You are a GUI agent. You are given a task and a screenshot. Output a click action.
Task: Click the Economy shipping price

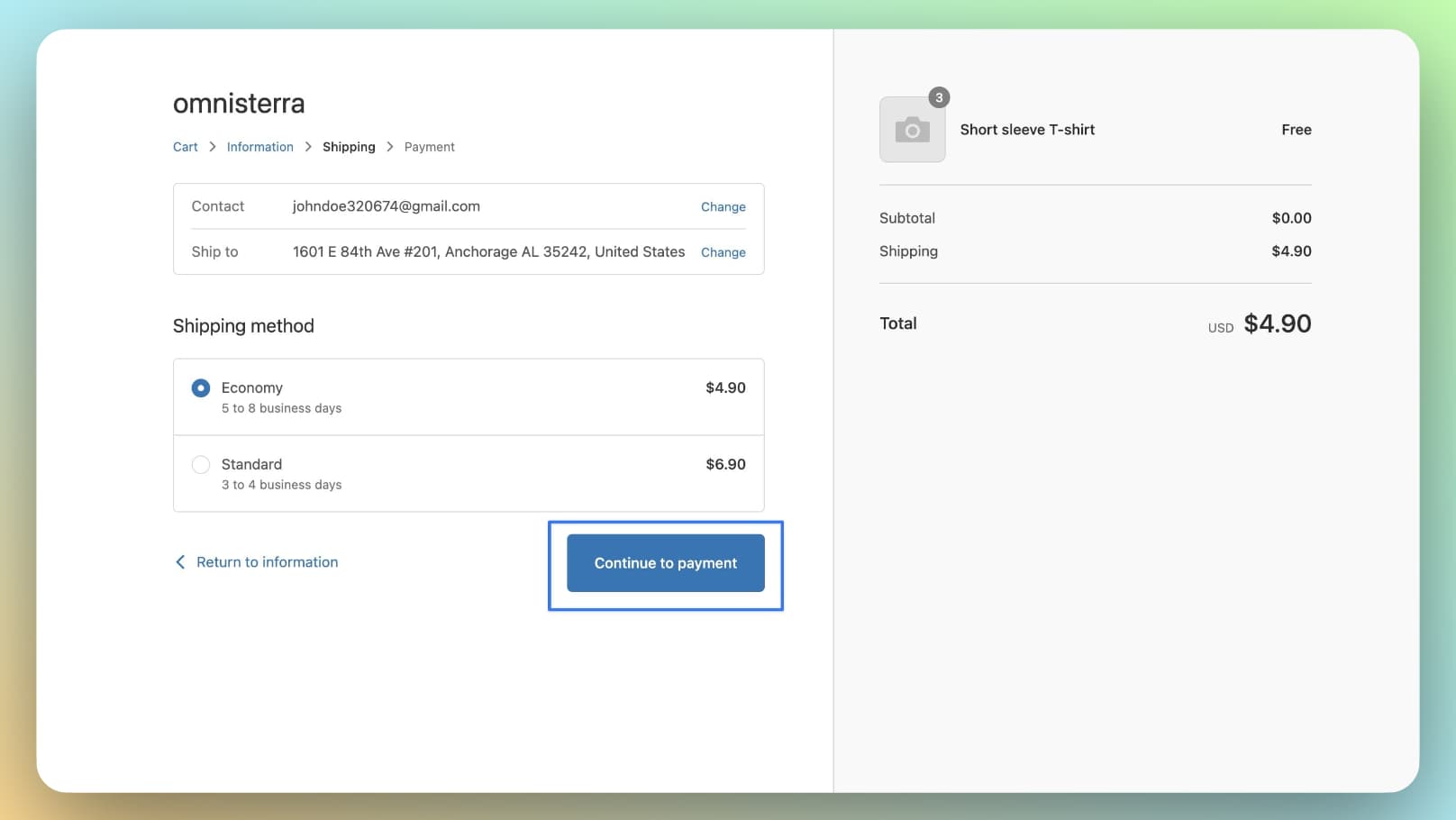pos(725,387)
